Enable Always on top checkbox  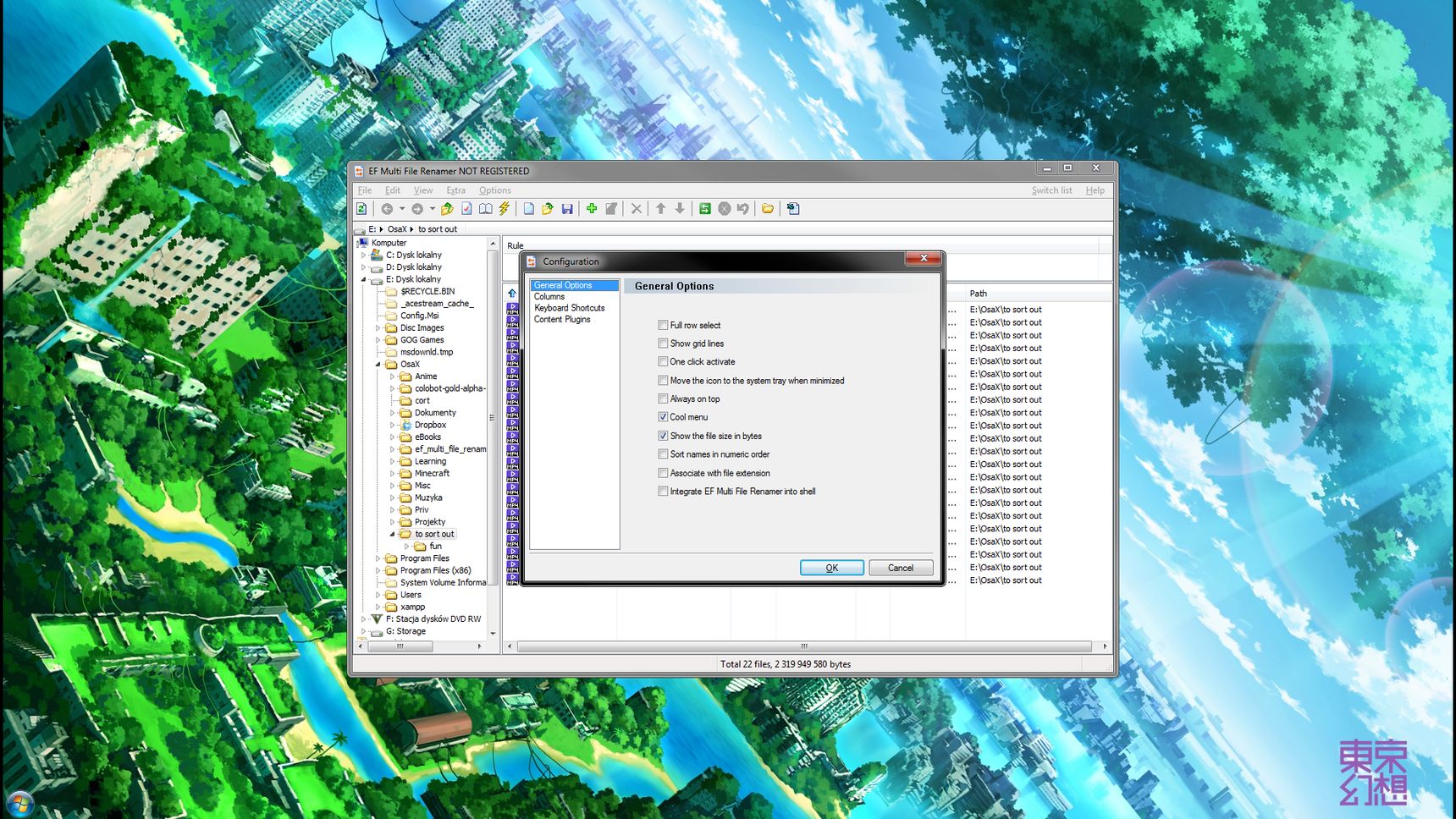coord(663,399)
